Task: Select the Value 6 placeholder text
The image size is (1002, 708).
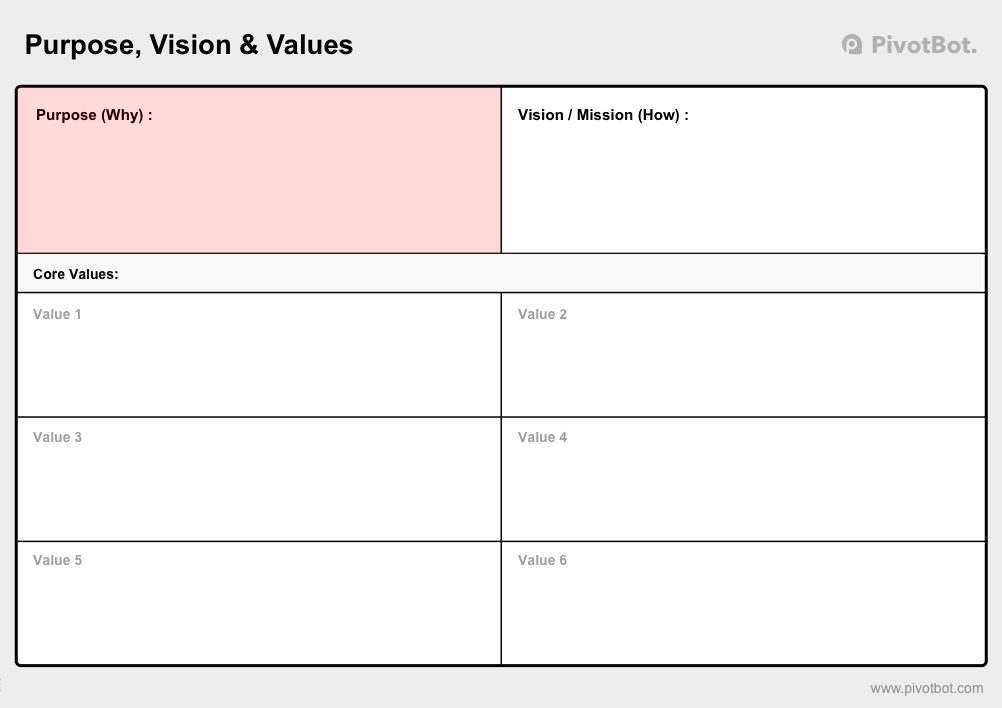Action: [542, 560]
